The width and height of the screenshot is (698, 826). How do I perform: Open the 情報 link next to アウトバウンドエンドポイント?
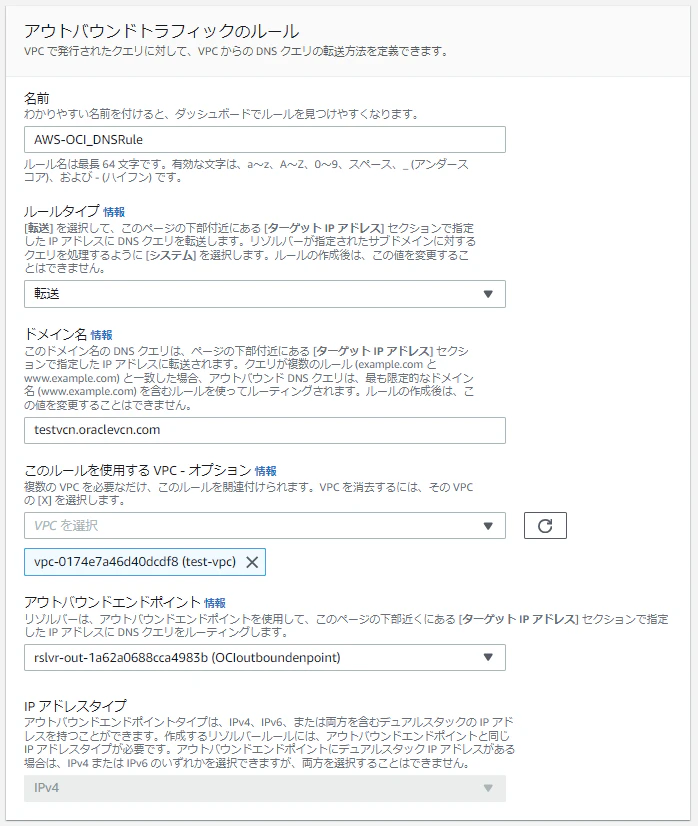click(214, 603)
